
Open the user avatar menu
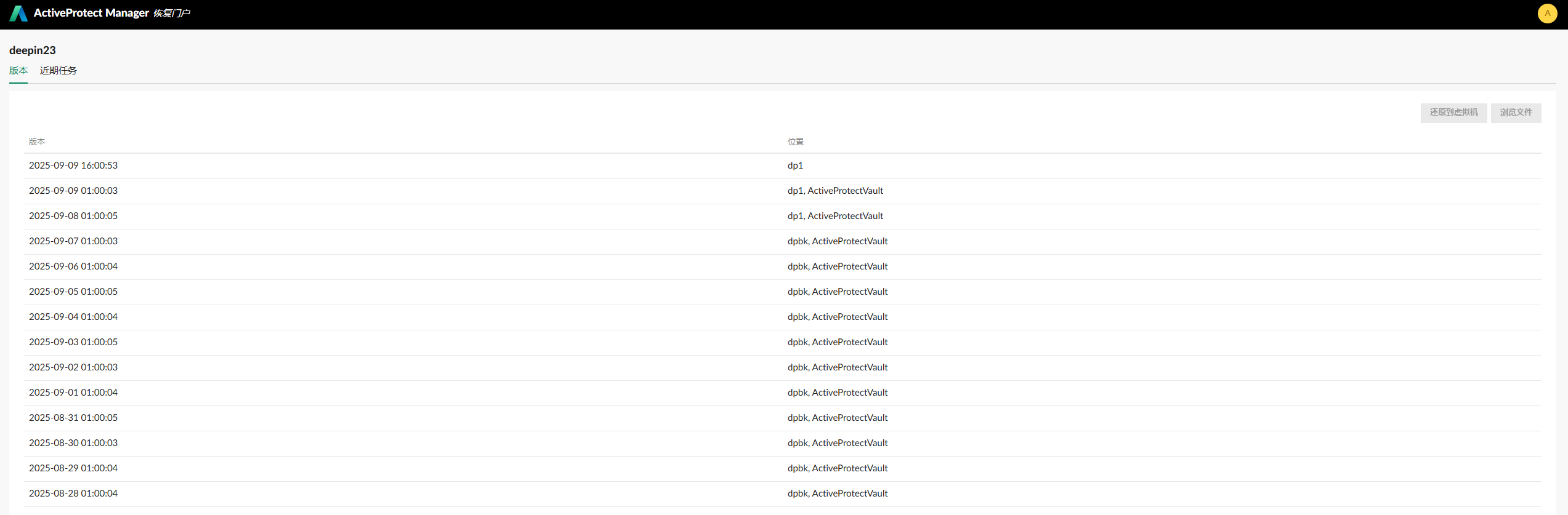(1547, 14)
